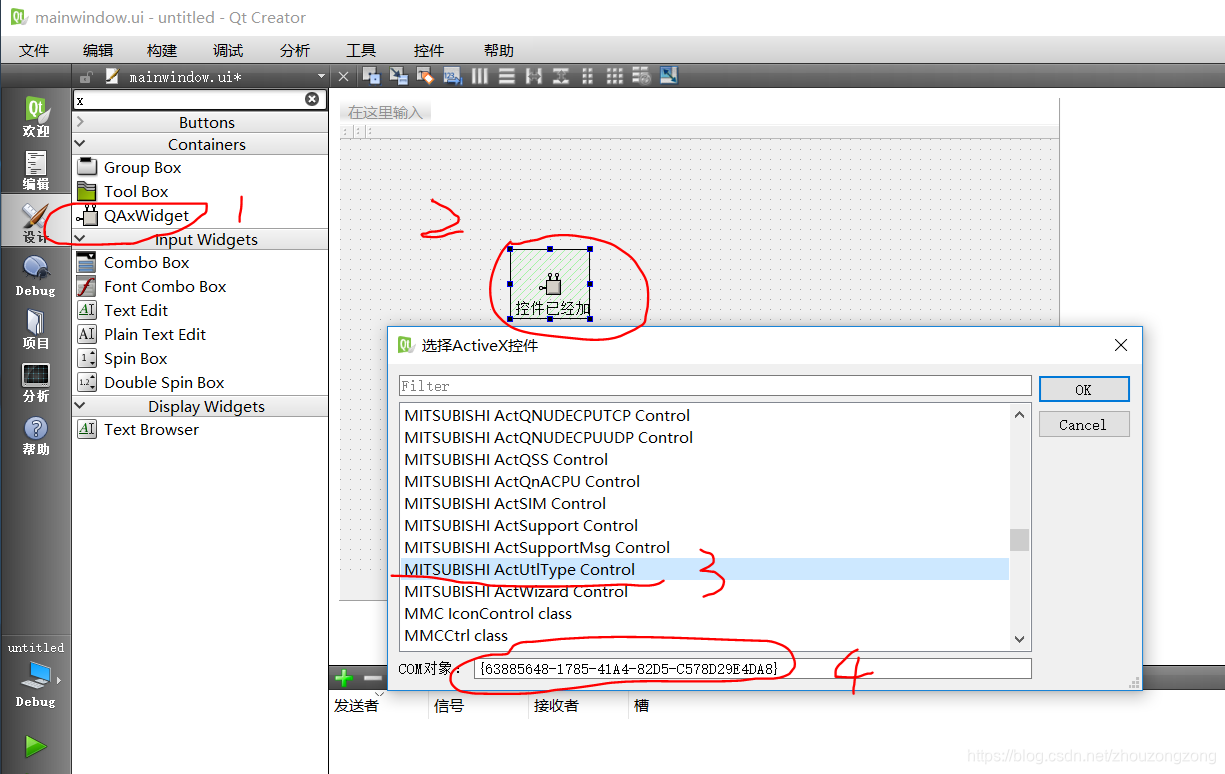The height and width of the screenshot is (774, 1225).
Task: Click Cancel in ActiveX dialog
Action: [x=1084, y=424]
